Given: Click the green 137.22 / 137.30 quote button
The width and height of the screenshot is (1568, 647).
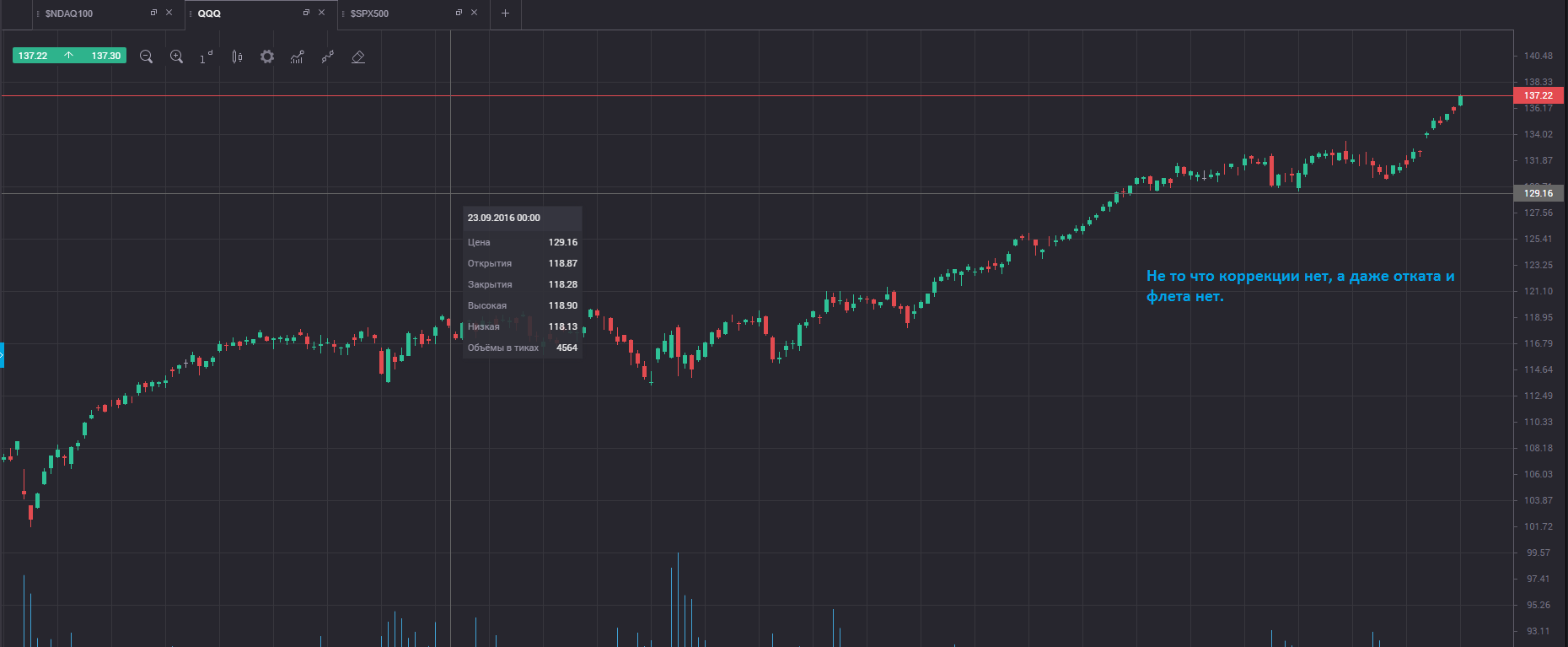Looking at the screenshot, I should click(x=69, y=56).
